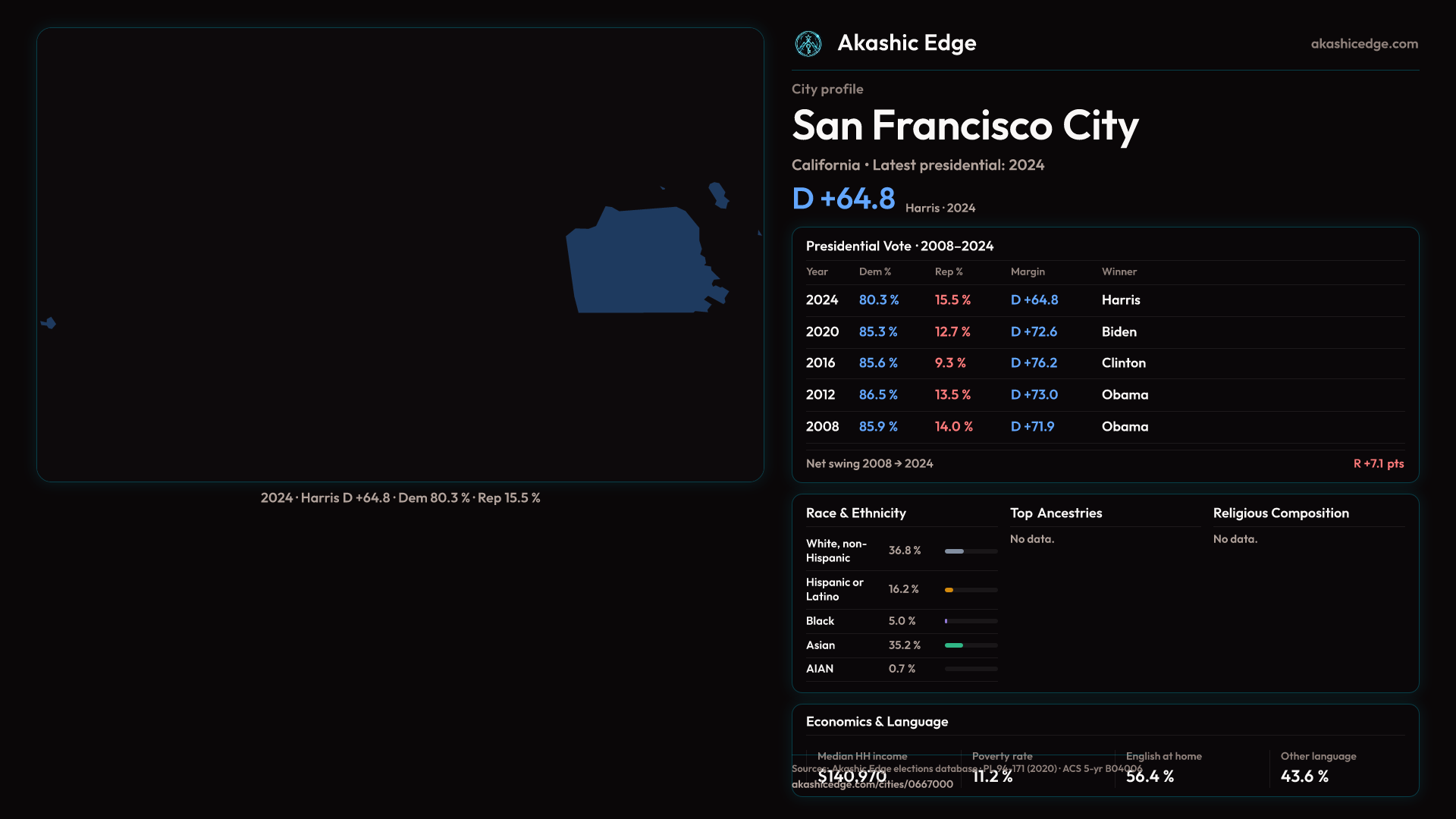Click the big D +64.8 headline margin

click(x=843, y=199)
